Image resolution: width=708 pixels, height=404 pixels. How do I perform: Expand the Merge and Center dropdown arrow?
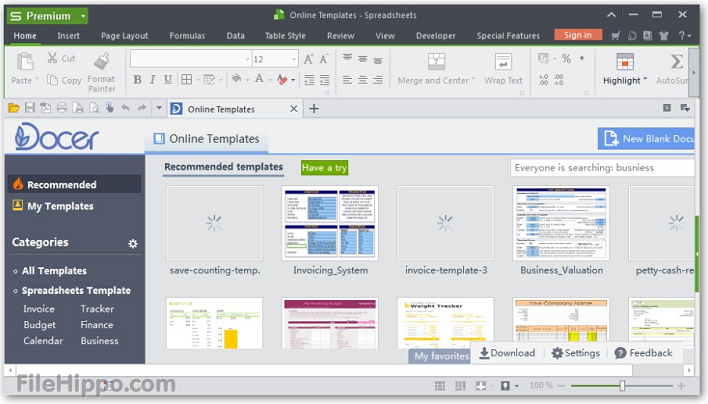pyautogui.click(x=473, y=79)
